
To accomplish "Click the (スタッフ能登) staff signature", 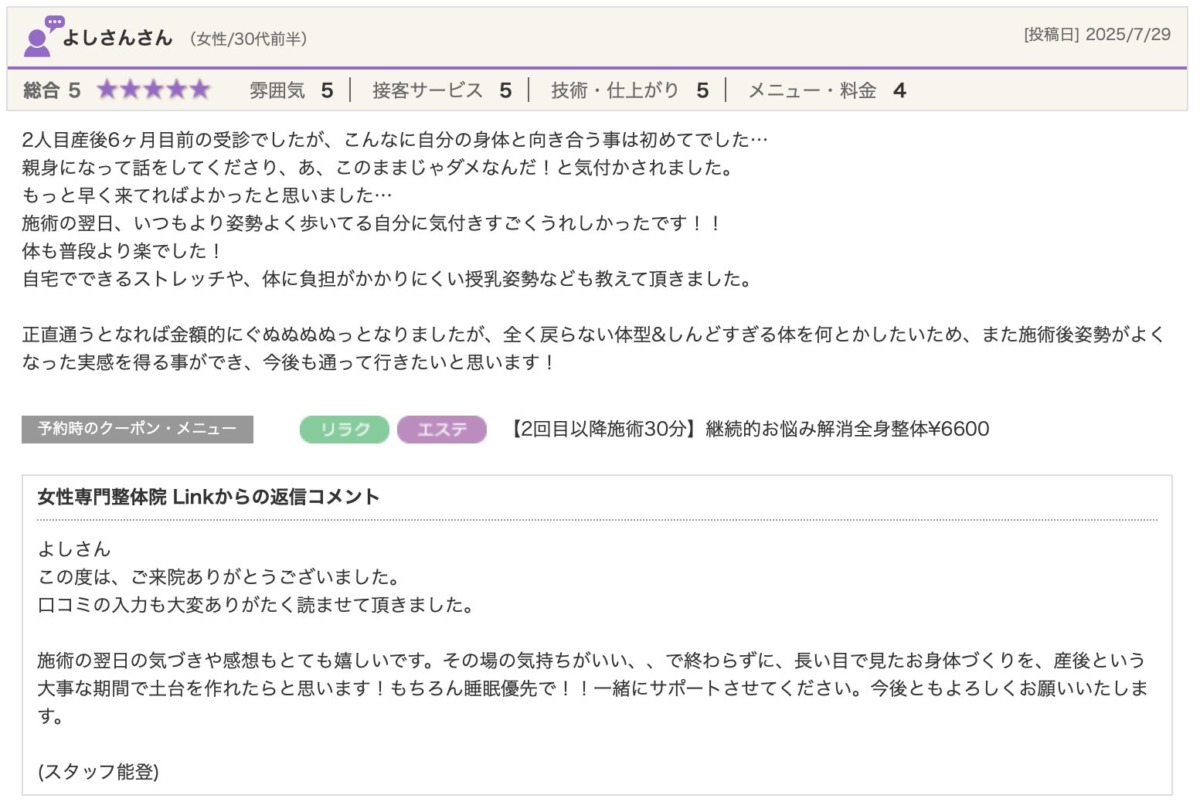I will pos(98,772).
